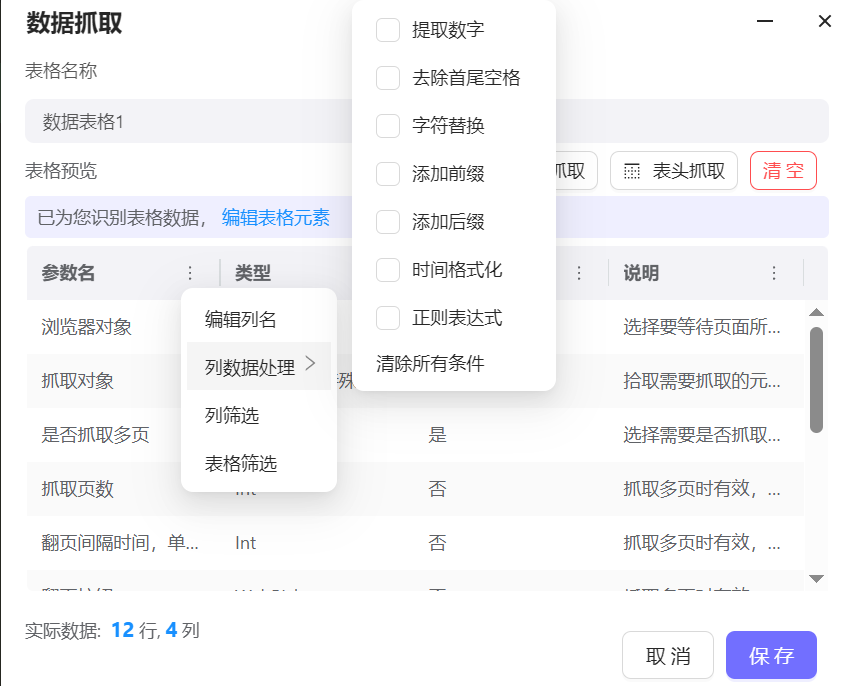Choose 列筛选 in the column menu
849x686 pixels.
232,415
